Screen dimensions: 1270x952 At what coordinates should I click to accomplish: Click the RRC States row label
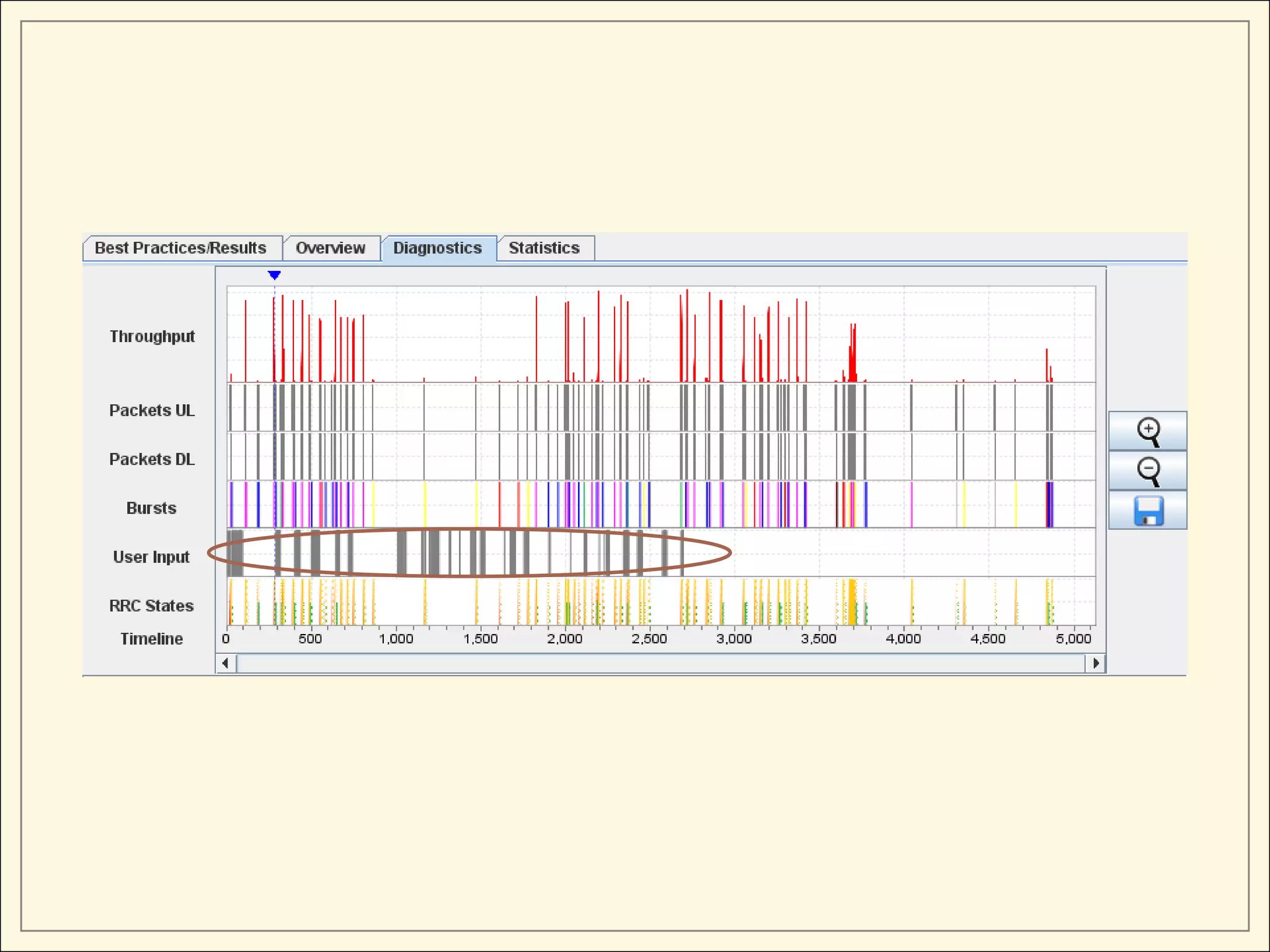[151, 606]
